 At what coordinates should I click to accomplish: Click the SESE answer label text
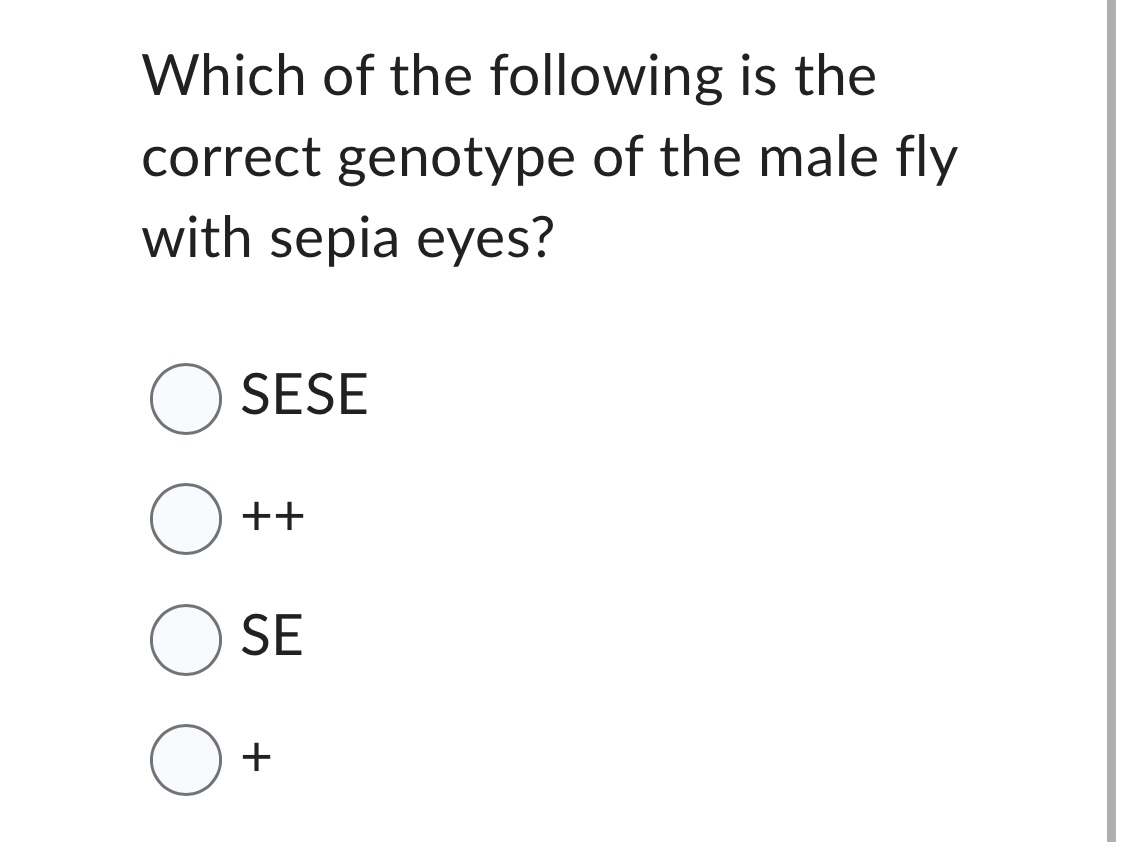tap(302, 397)
